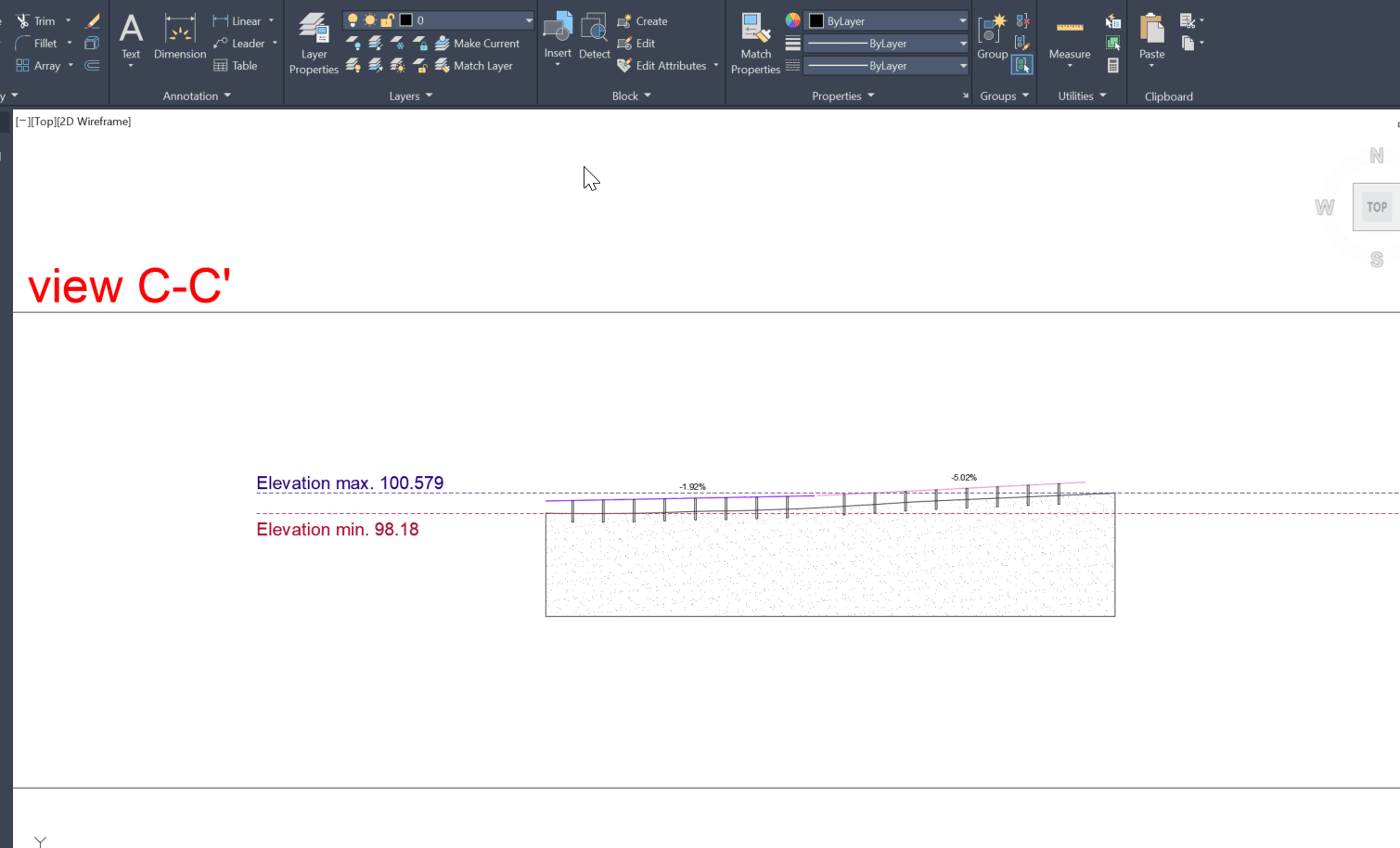Image resolution: width=1400 pixels, height=848 pixels.
Task: Click Thaw All Layers icon
Action: point(397,65)
